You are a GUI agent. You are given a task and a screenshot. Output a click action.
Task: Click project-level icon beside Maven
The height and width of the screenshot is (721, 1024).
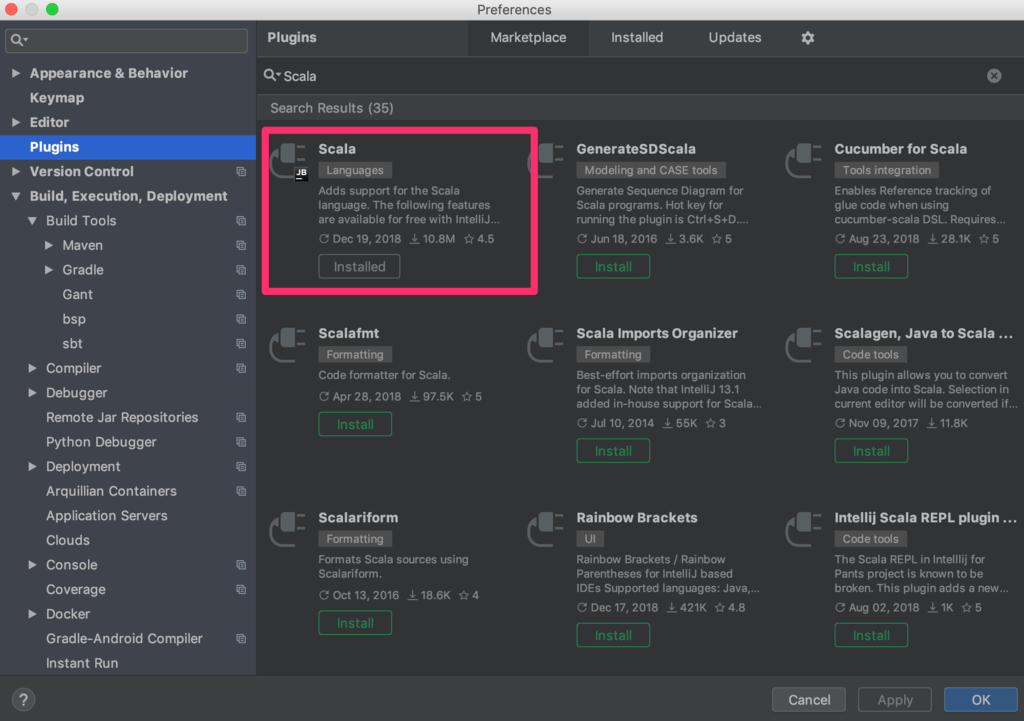[x=241, y=246]
